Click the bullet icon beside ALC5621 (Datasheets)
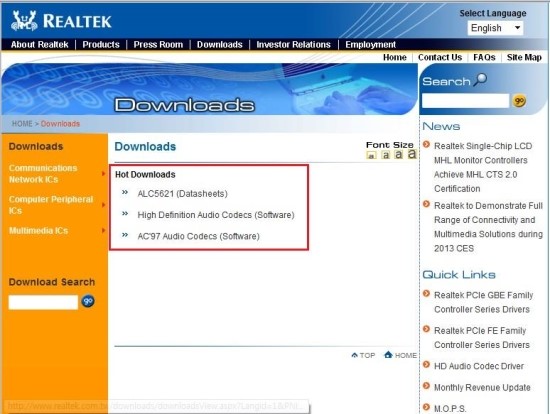 click(125, 192)
